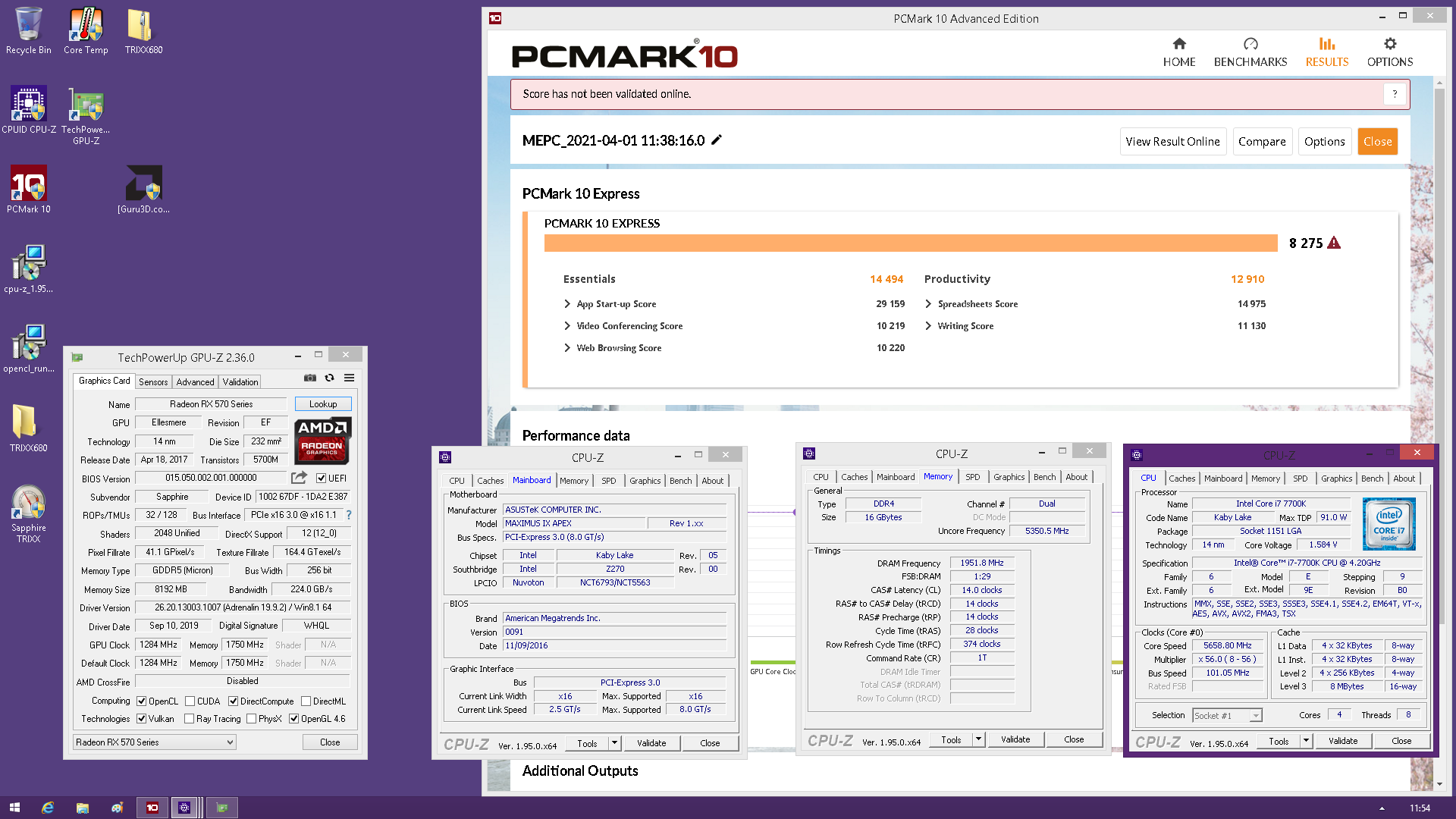The height and width of the screenshot is (819, 1456).
Task: Launch Core Temp from desktop
Action: (x=86, y=30)
